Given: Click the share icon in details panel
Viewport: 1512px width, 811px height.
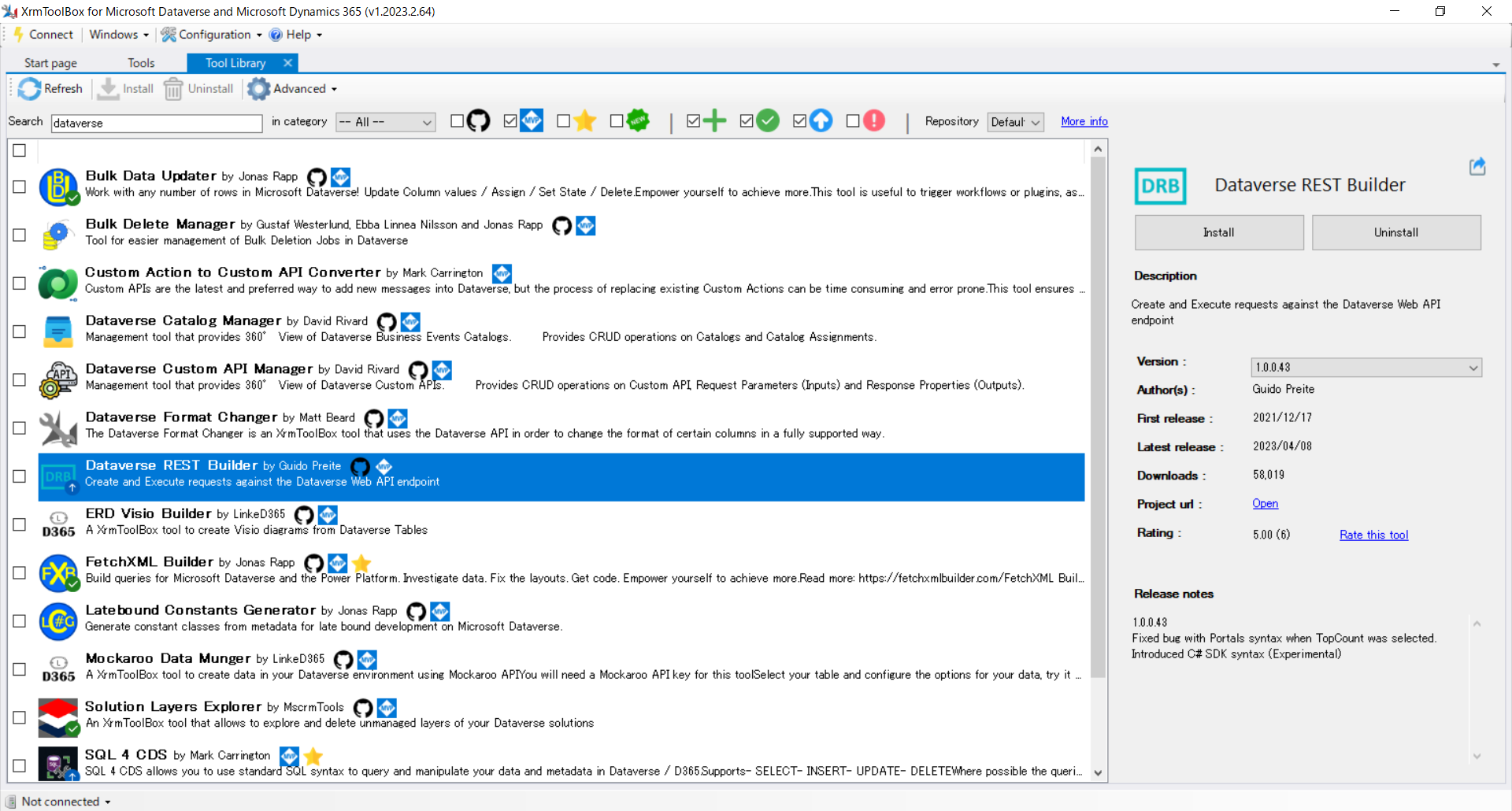Looking at the screenshot, I should 1477,166.
